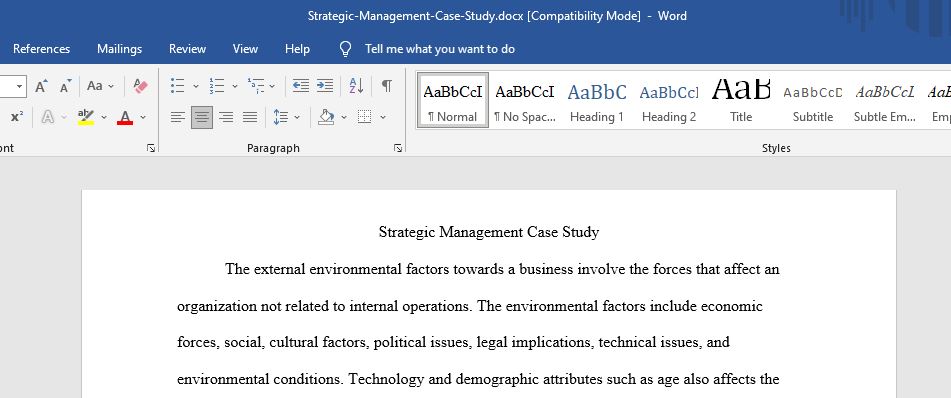This screenshot has height=398, width=951.
Task: Click the Numbering list icon
Action: 217,86
